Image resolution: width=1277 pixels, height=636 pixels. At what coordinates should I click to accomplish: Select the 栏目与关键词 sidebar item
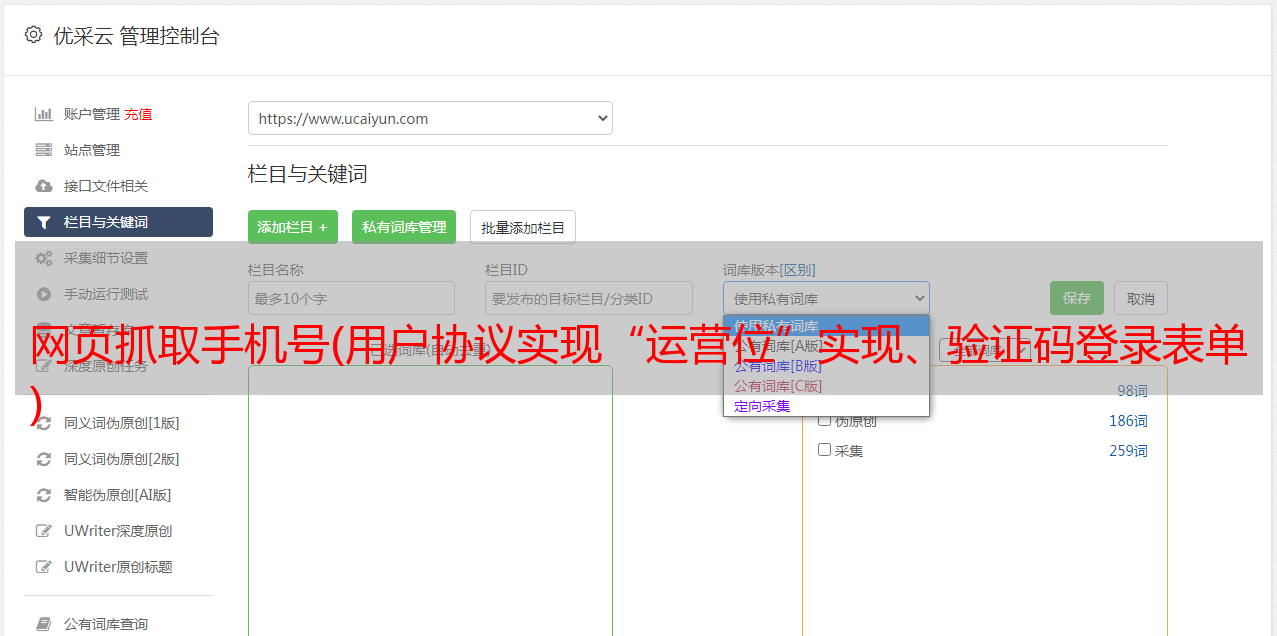pos(118,222)
